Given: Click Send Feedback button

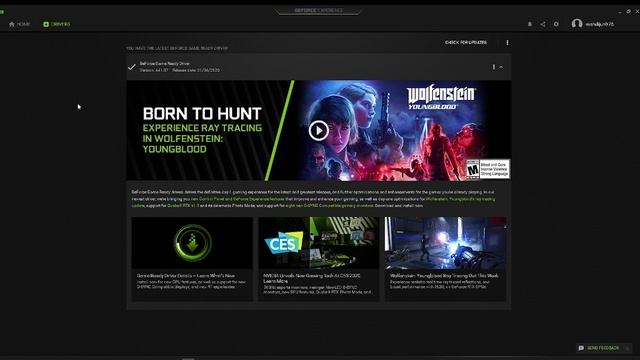Looking at the screenshot, I should [x=603, y=348].
